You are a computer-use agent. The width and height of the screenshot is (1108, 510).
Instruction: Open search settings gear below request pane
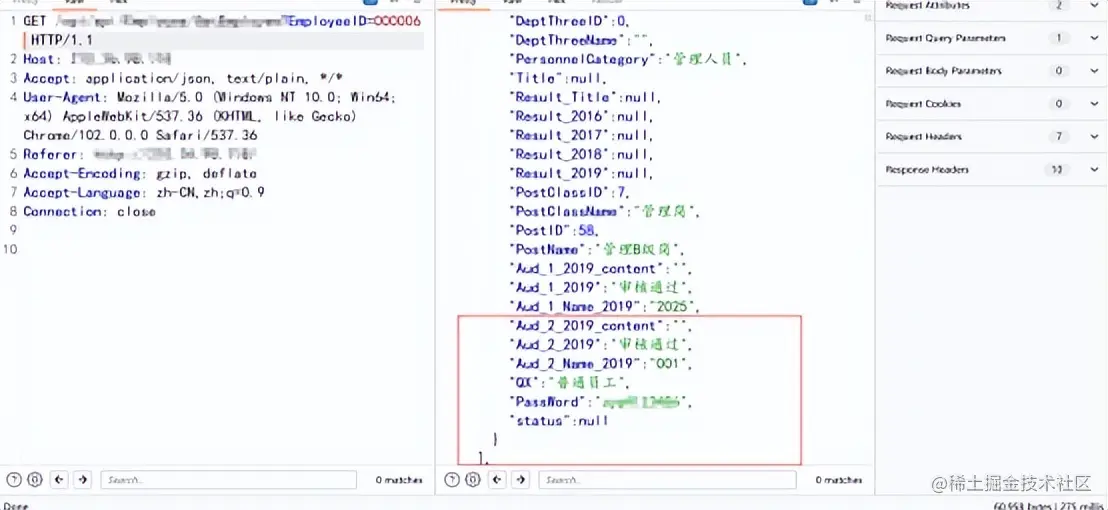[35, 480]
